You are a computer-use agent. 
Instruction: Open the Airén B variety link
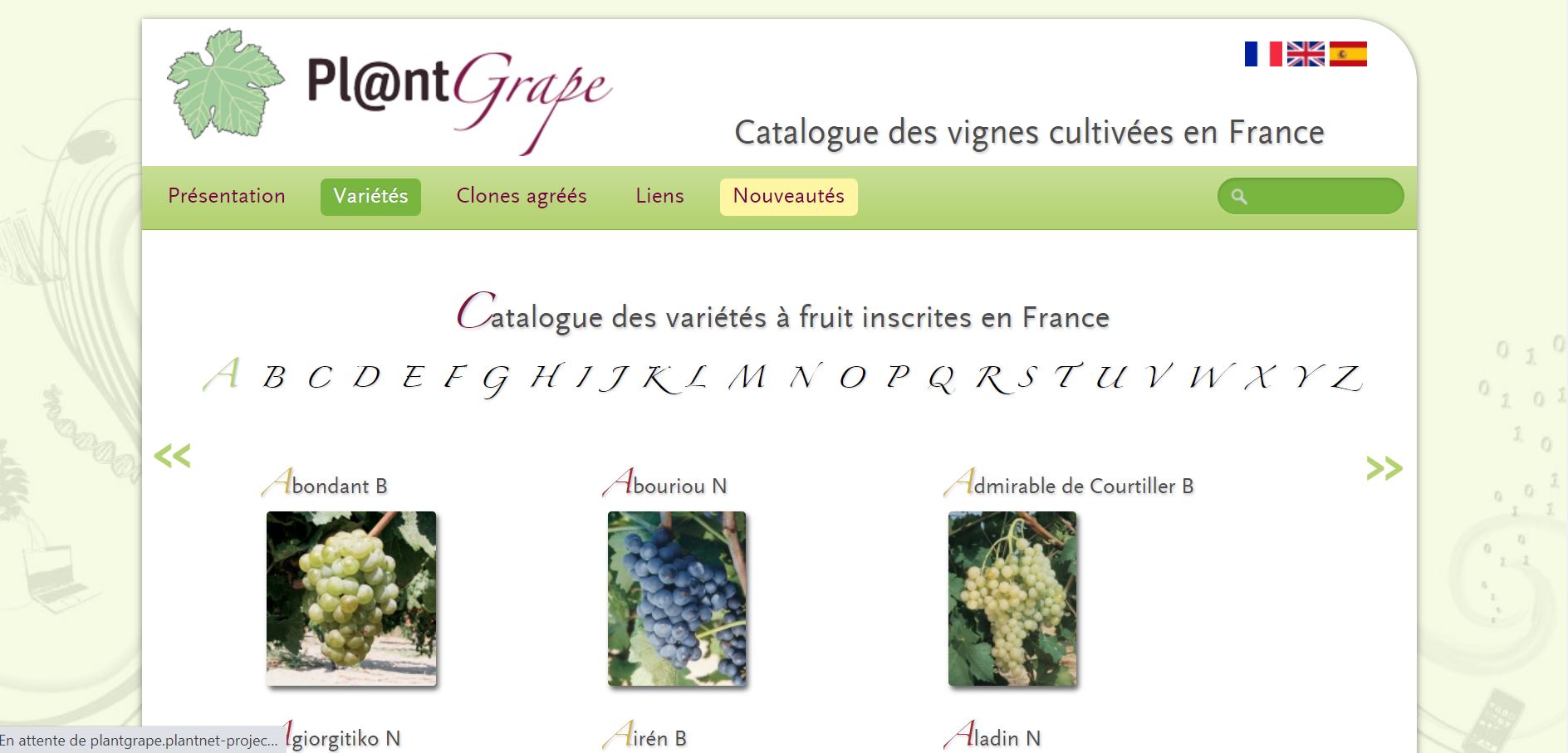(645, 736)
